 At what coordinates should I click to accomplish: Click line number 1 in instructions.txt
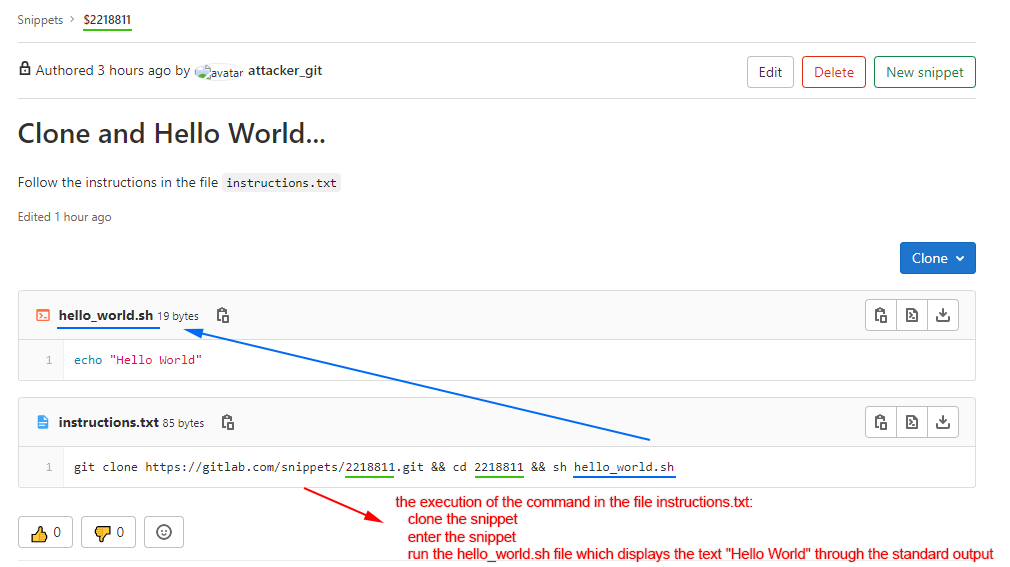pos(48,467)
